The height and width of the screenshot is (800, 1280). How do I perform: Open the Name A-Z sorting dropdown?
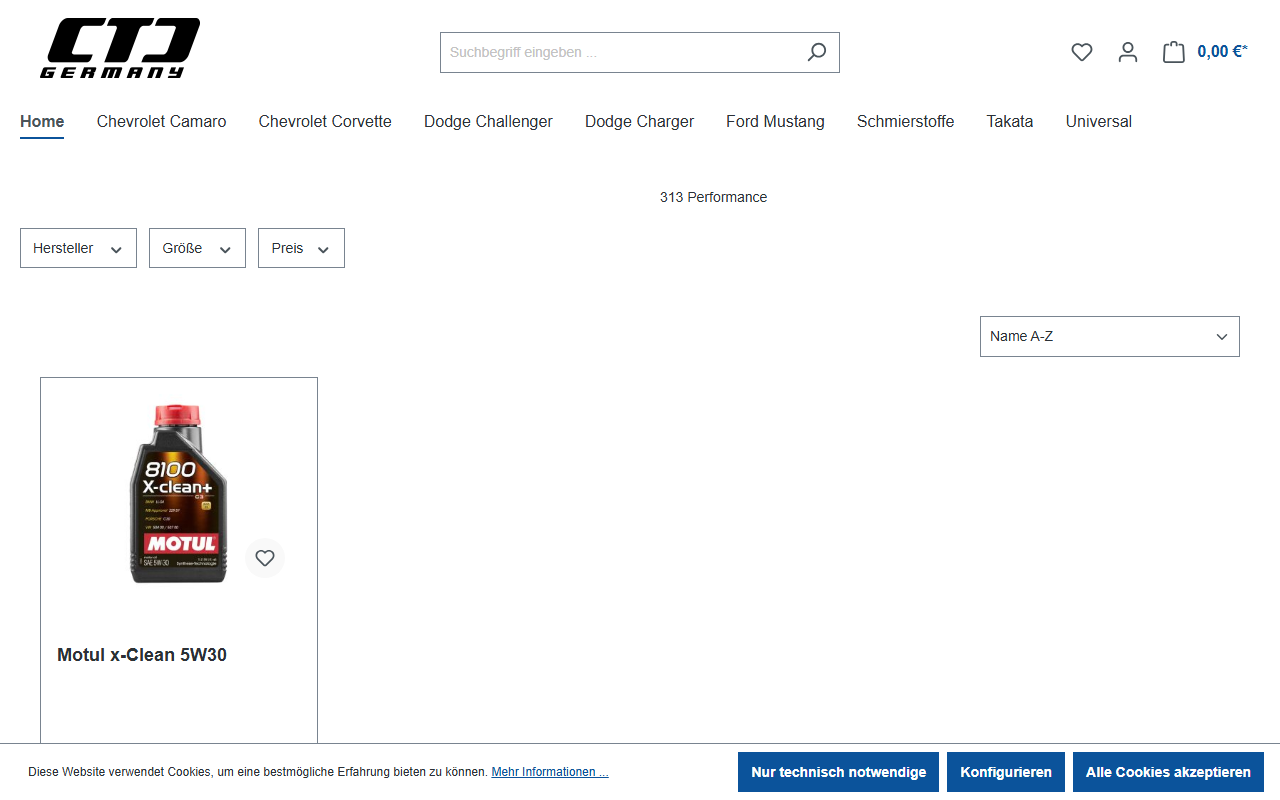pyautogui.click(x=1110, y=337)
